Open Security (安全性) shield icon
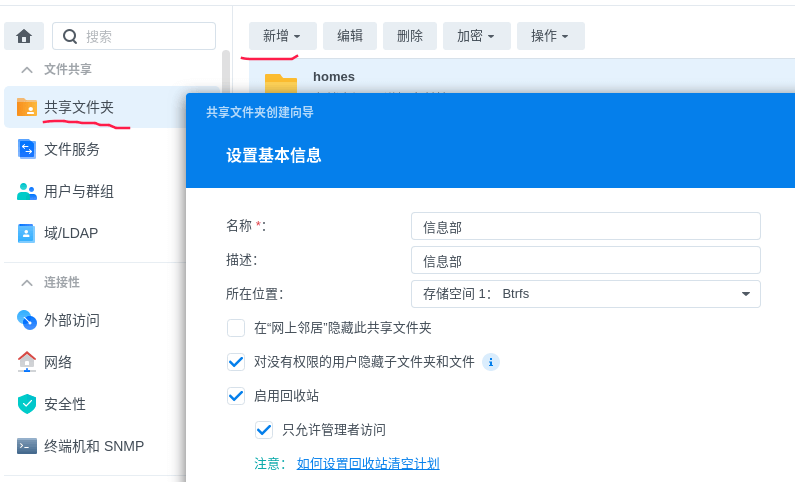This screenshot has height=482, width=795. (27, 404)
